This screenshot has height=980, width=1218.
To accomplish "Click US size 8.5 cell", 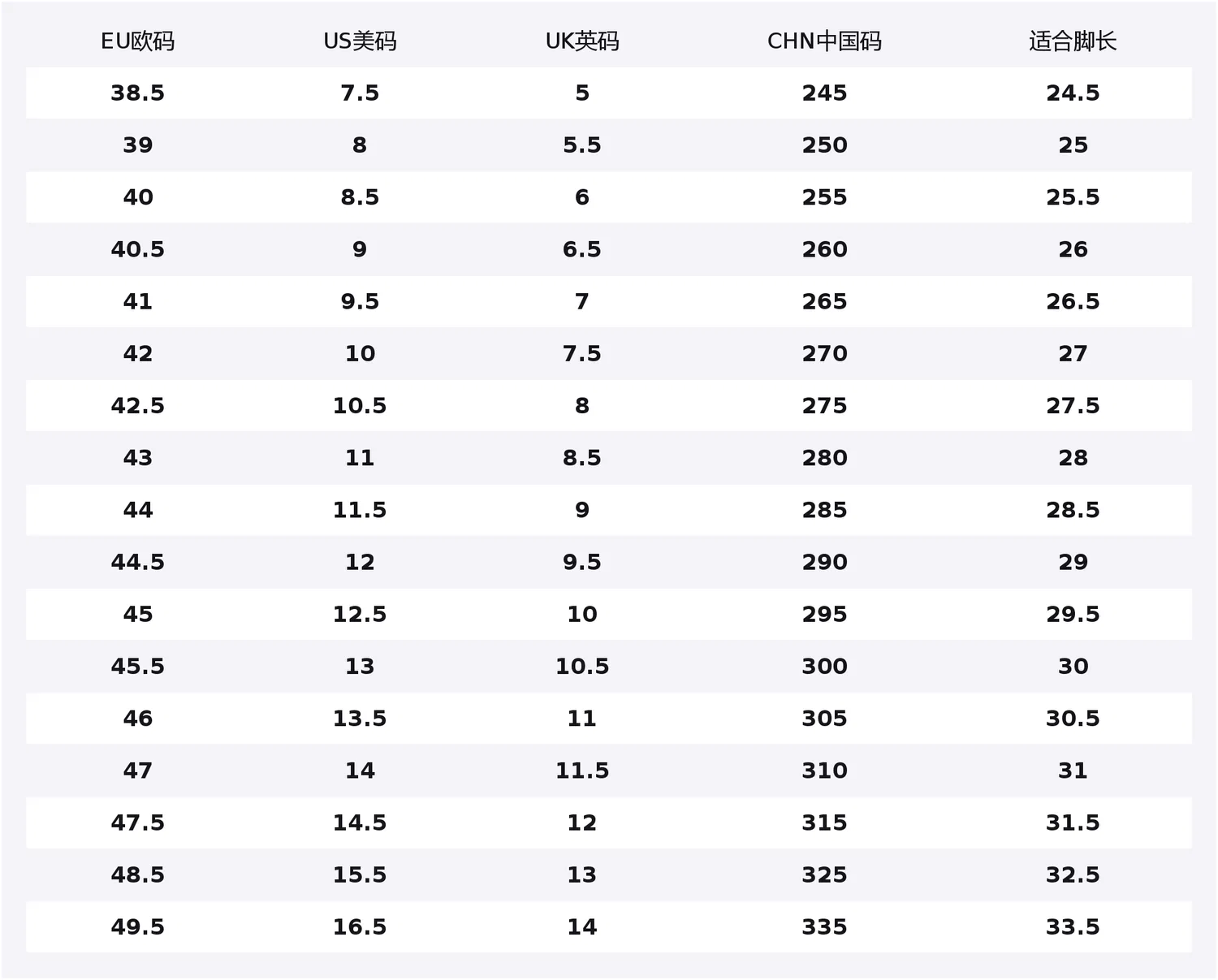I will tap(360, 197).
